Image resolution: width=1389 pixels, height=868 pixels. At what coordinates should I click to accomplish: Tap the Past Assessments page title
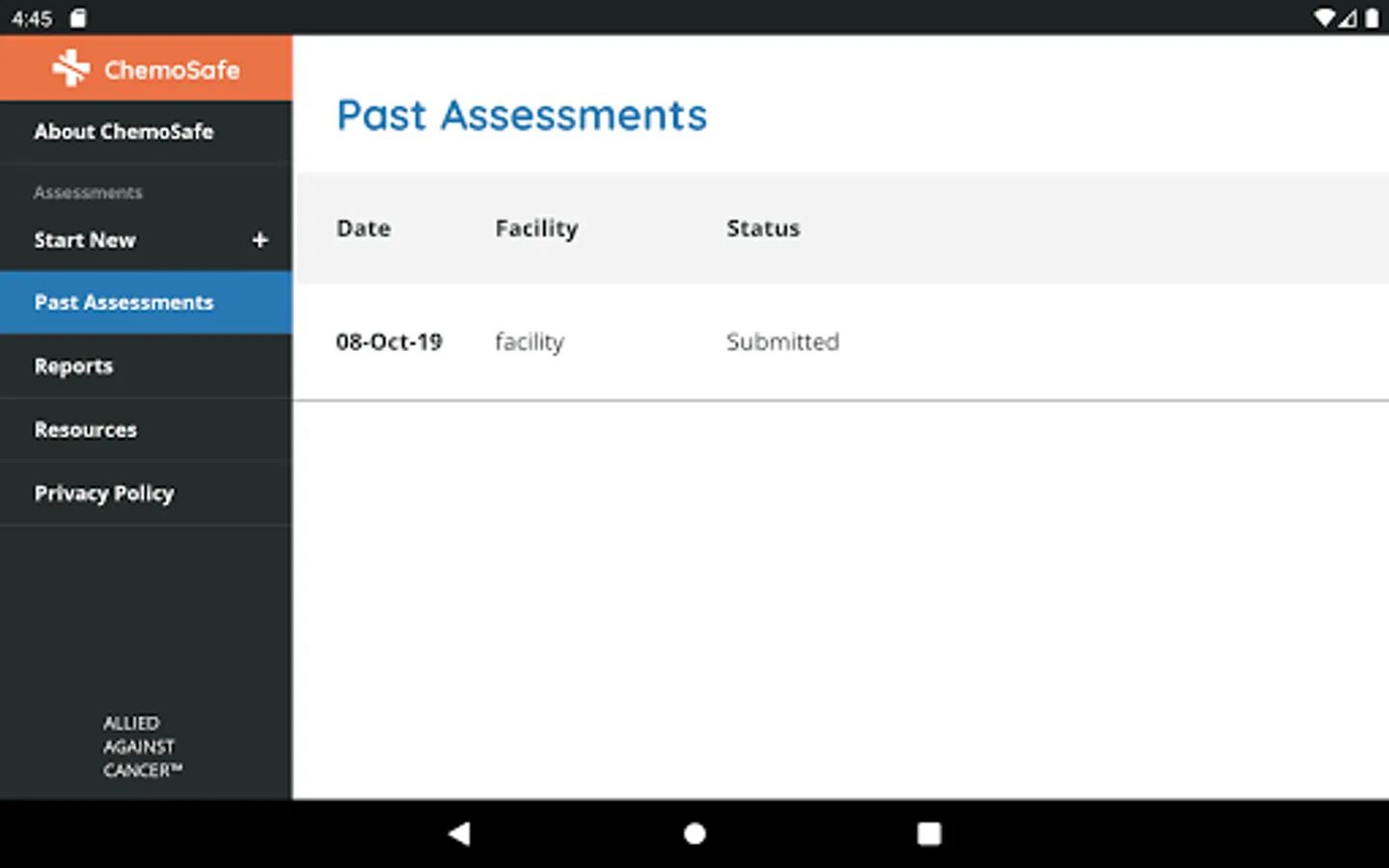pyautogui.click(x=522, y=116)
